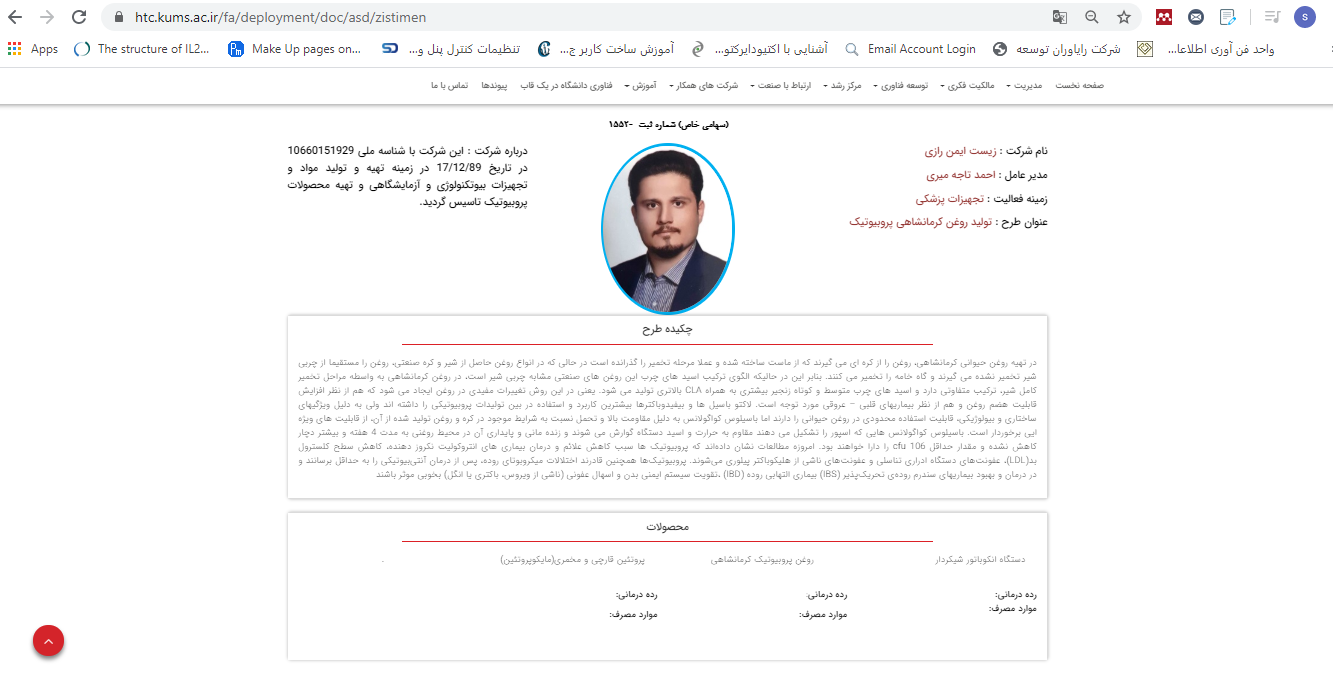Open the mail envelope extension icon

[1196, 17]
